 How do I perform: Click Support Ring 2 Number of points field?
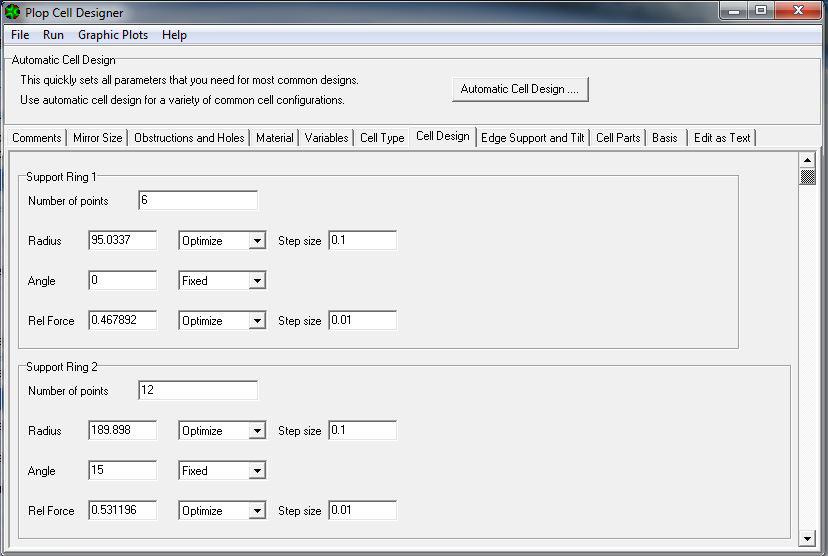pyautogui.click(x=198, y=390)
